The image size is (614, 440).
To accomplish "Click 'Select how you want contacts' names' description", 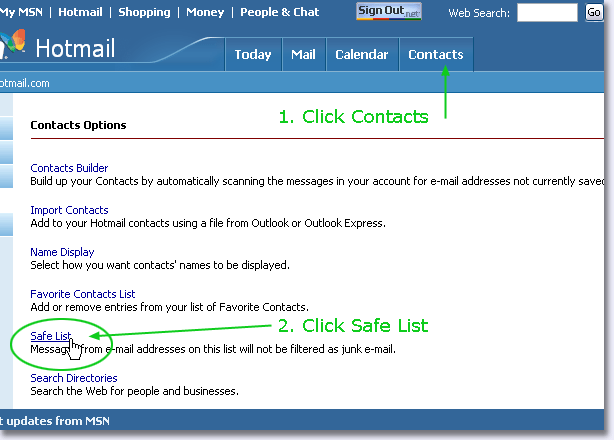I will (160, 265).
